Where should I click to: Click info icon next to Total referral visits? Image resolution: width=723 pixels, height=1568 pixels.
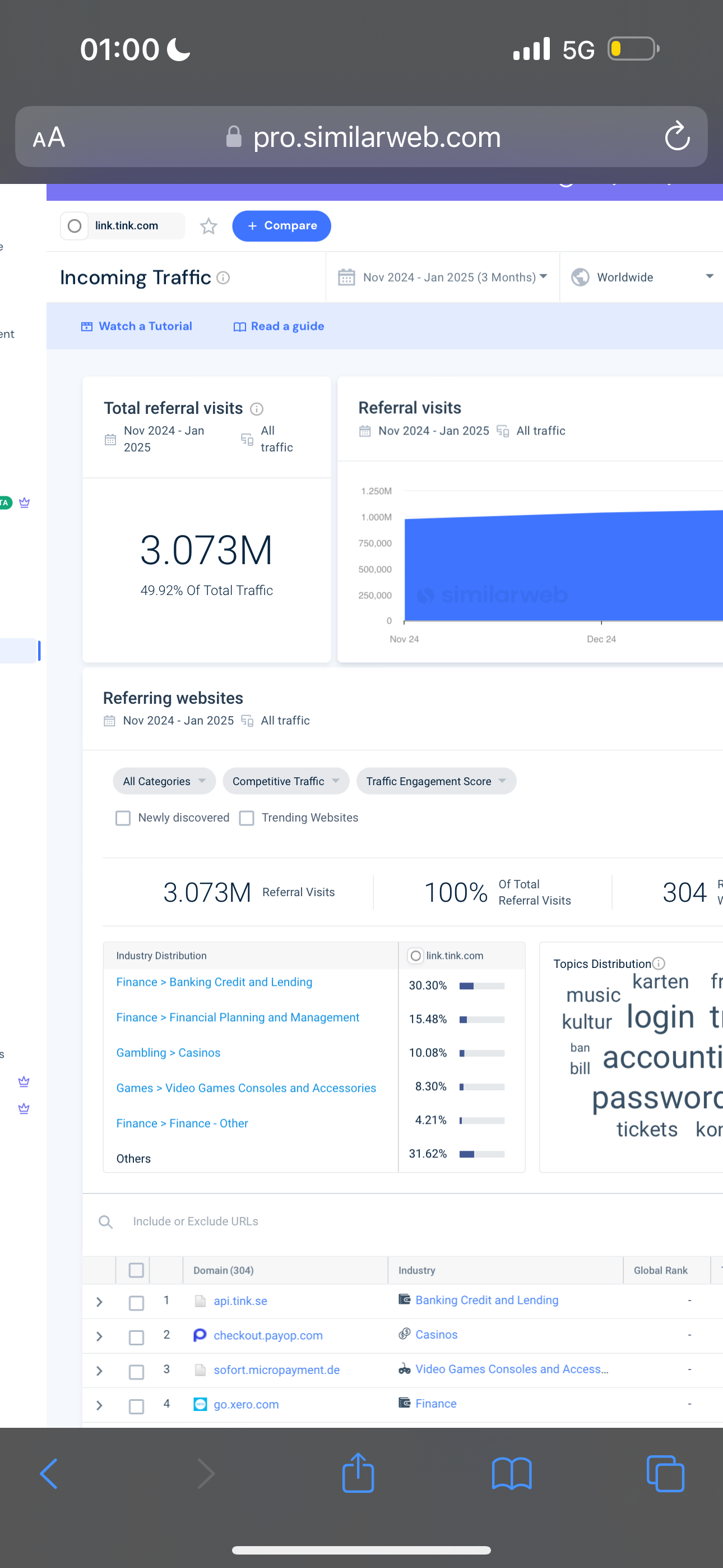[x=257, y=408]
